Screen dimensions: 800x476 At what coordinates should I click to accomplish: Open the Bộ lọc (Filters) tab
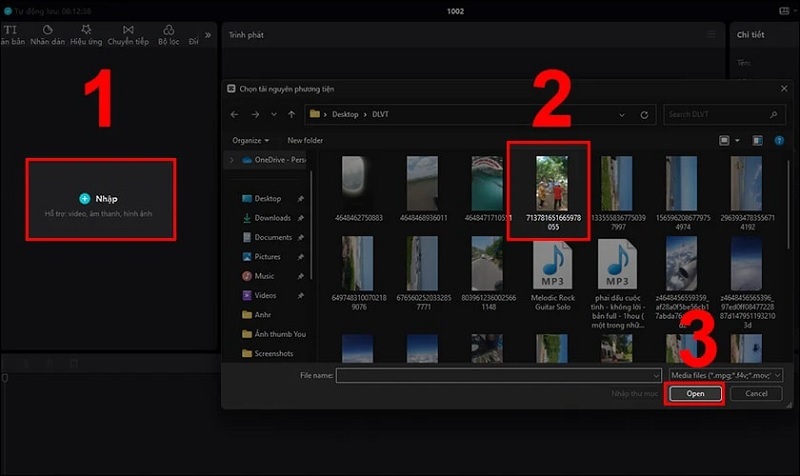pyautogui.click(x=168, y=36)
